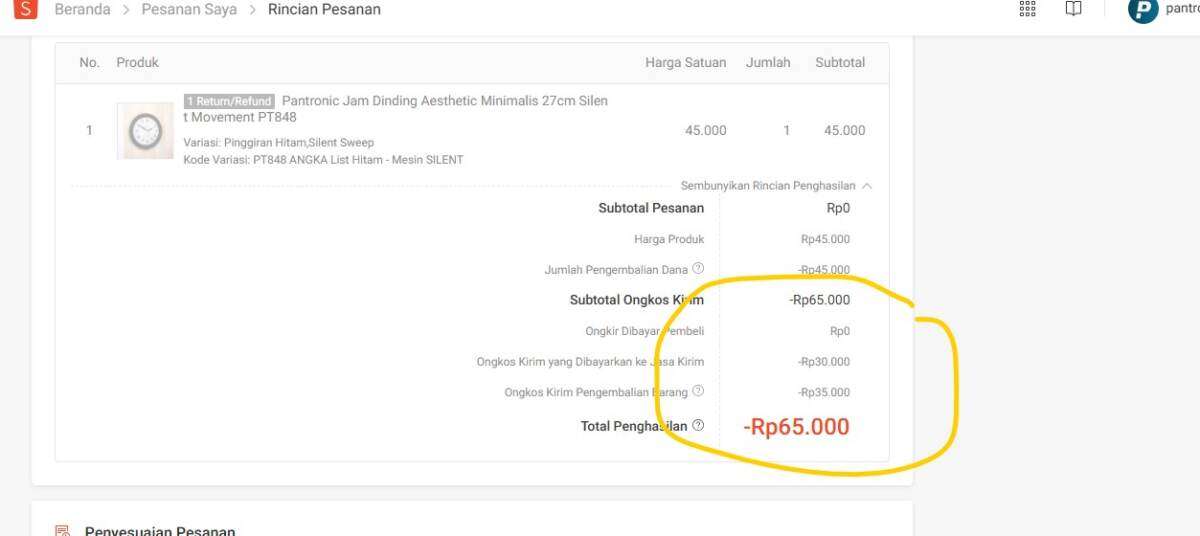Click the Pantronic profile avatar
1200x536 pixels.
[x=1142, y=10]
